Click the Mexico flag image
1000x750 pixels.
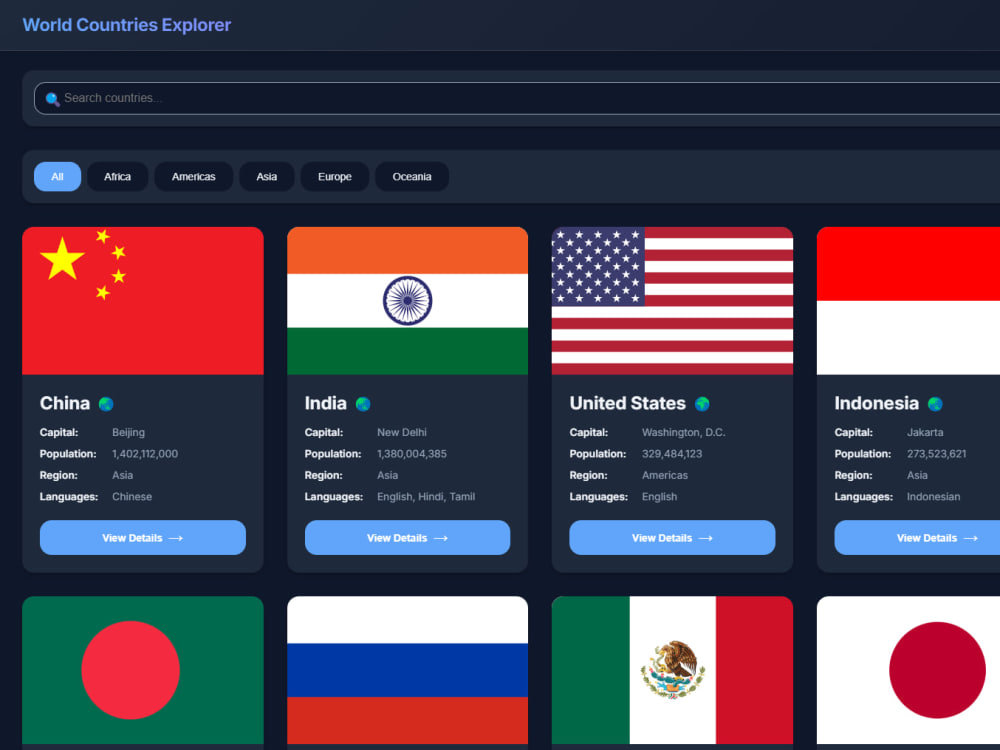click(672, 670)
